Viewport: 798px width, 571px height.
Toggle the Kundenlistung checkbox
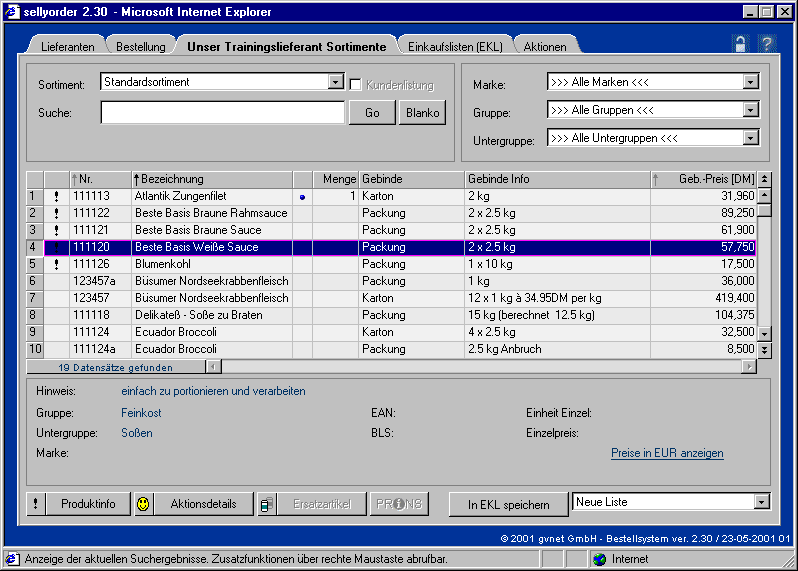click(x=355, y=84)
